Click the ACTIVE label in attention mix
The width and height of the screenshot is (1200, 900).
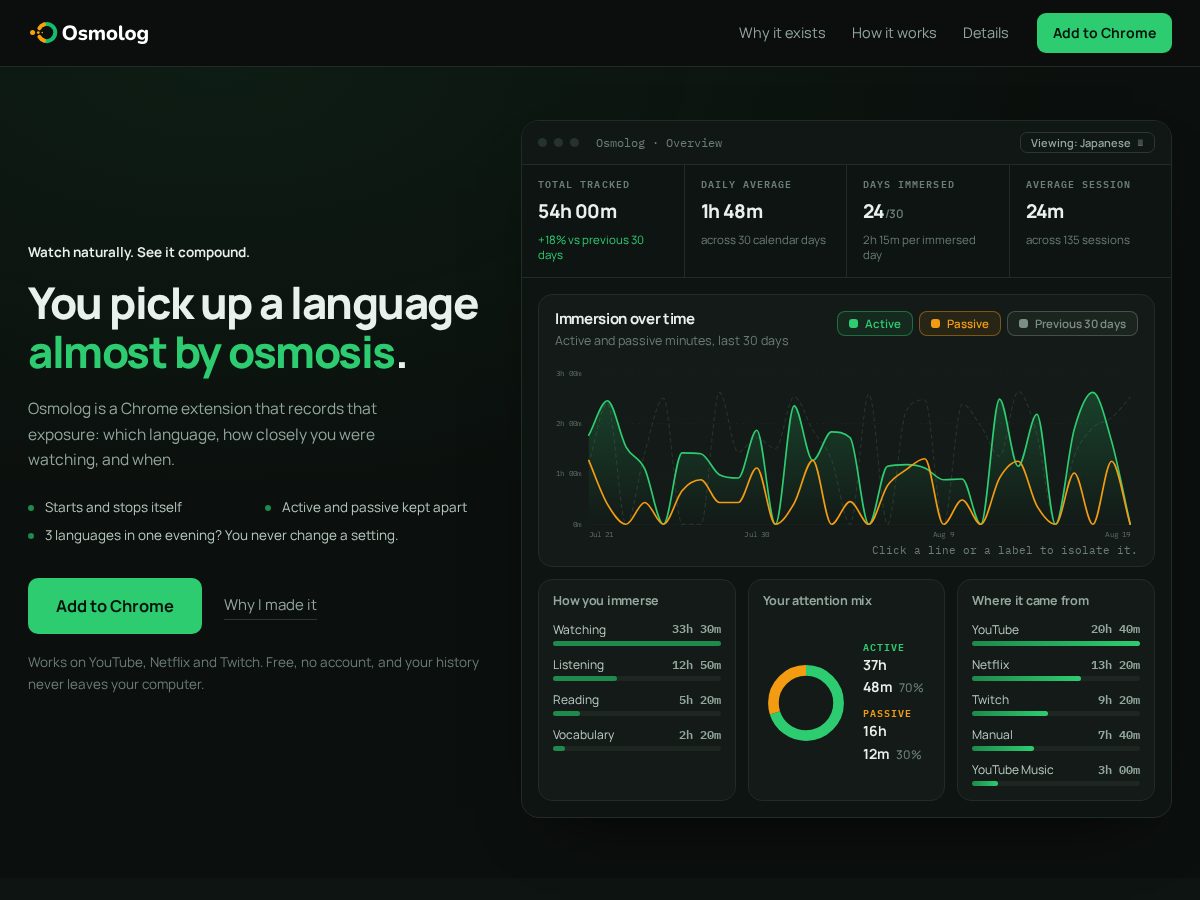tap(884, 648)
